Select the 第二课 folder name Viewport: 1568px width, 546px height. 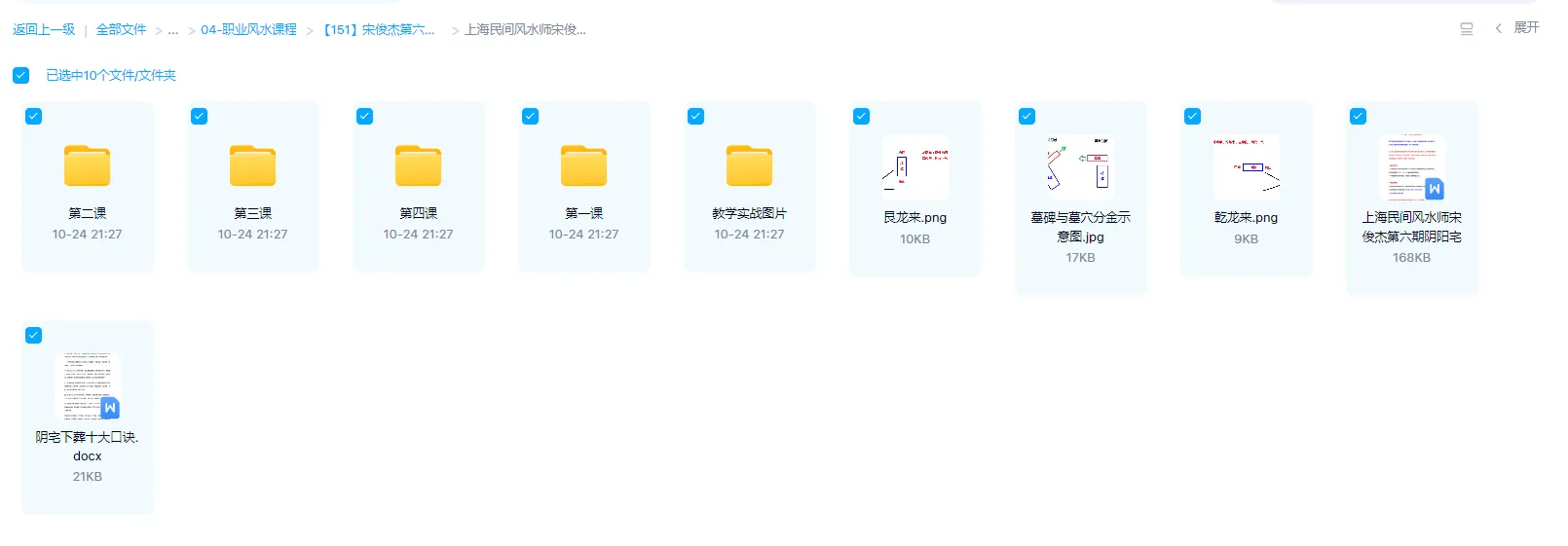(87, 213)
